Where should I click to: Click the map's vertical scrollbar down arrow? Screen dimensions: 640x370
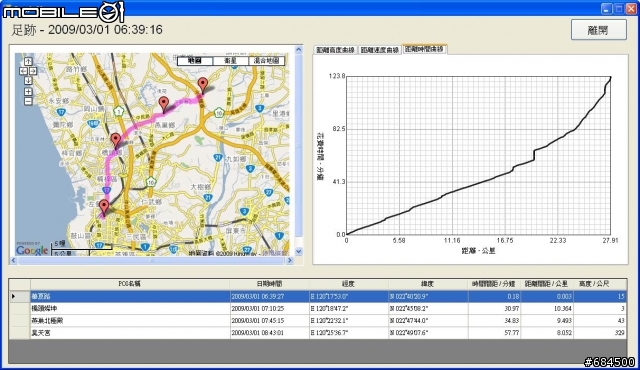[298, 251]
